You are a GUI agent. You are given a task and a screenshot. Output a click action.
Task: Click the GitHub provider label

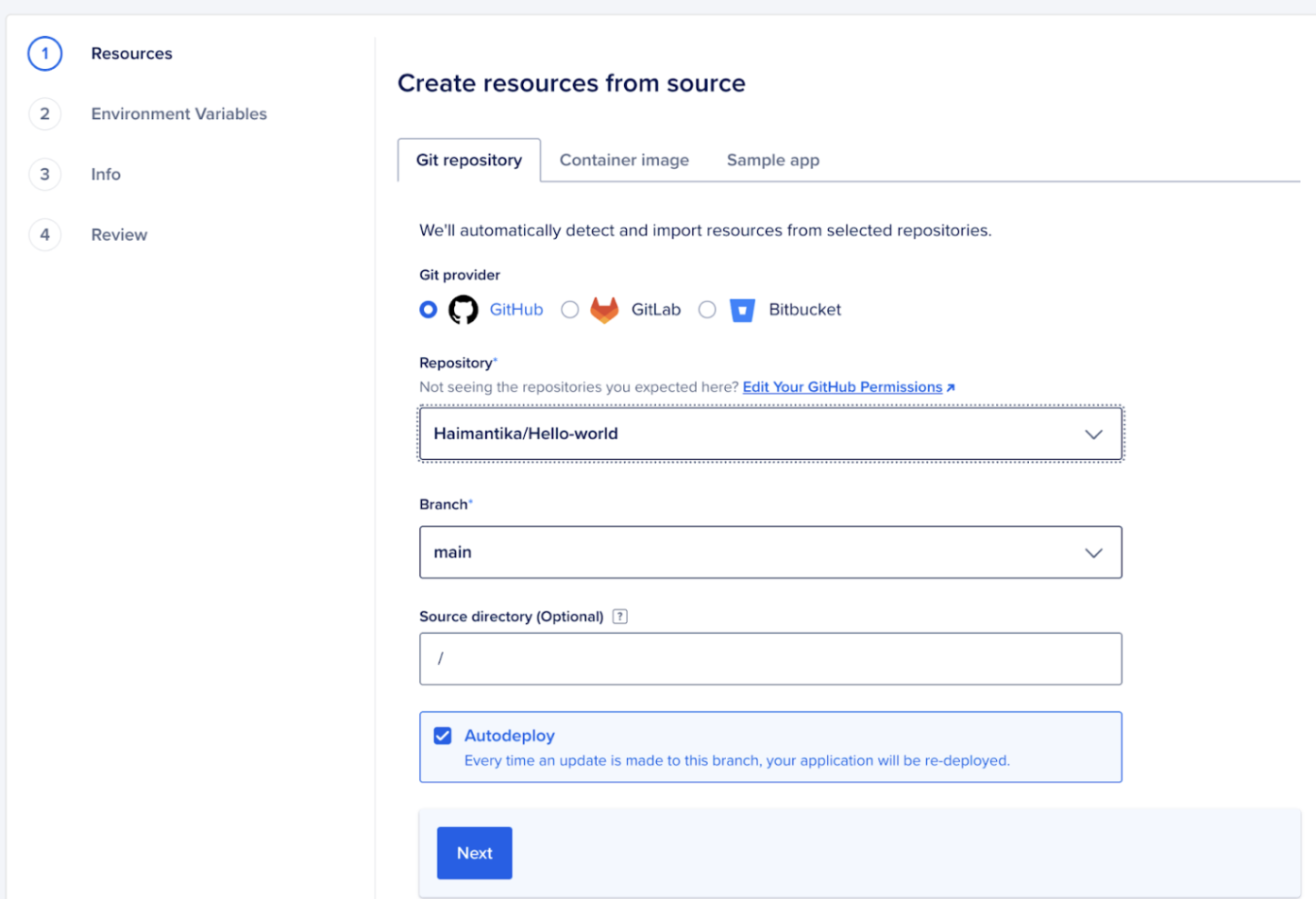(x=516, y=310)
